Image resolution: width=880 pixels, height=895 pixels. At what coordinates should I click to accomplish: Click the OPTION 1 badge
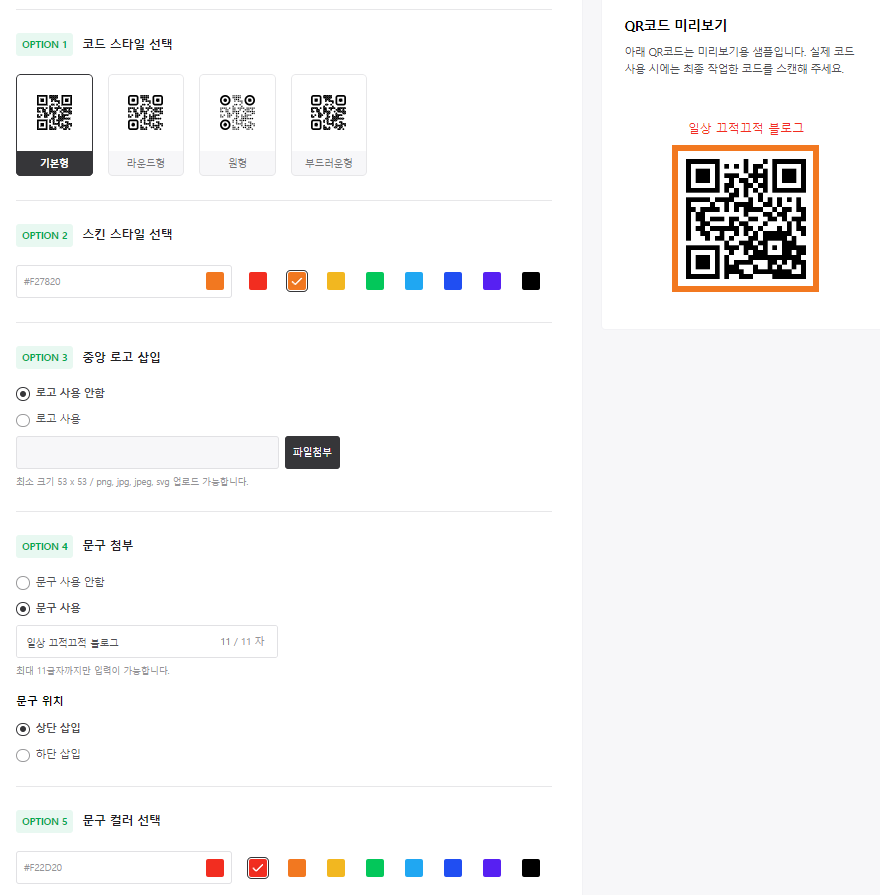tap(45, 45)
